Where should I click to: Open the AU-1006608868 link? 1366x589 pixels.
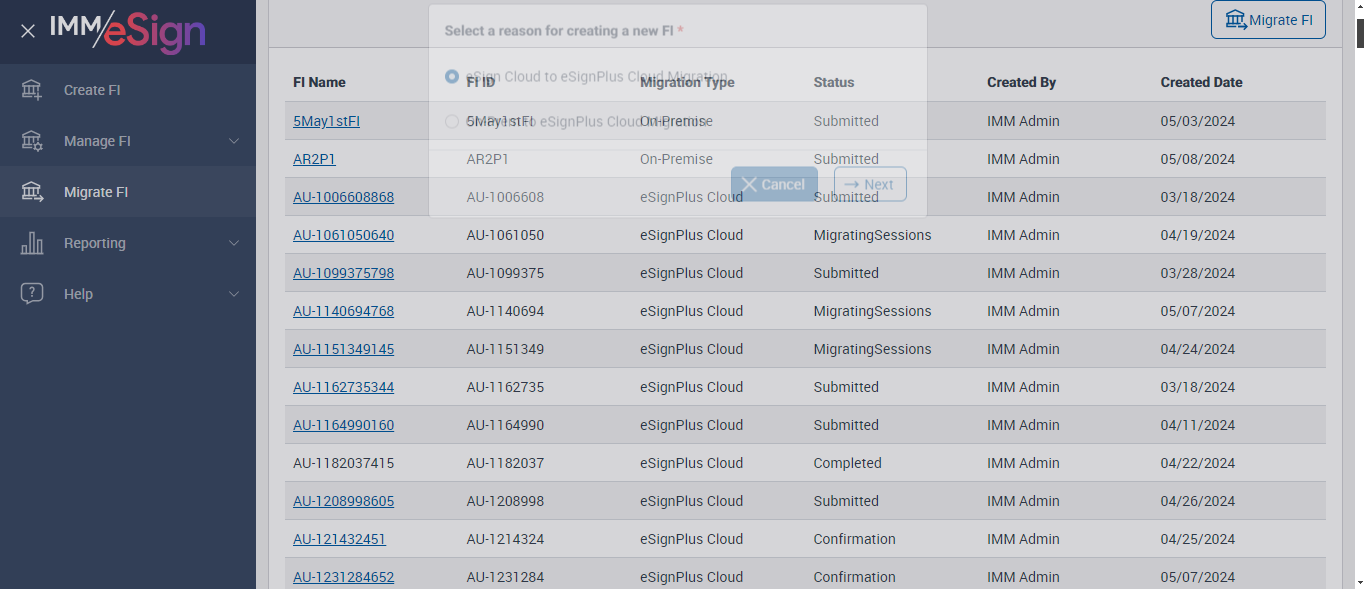click(x=343, y=197)
